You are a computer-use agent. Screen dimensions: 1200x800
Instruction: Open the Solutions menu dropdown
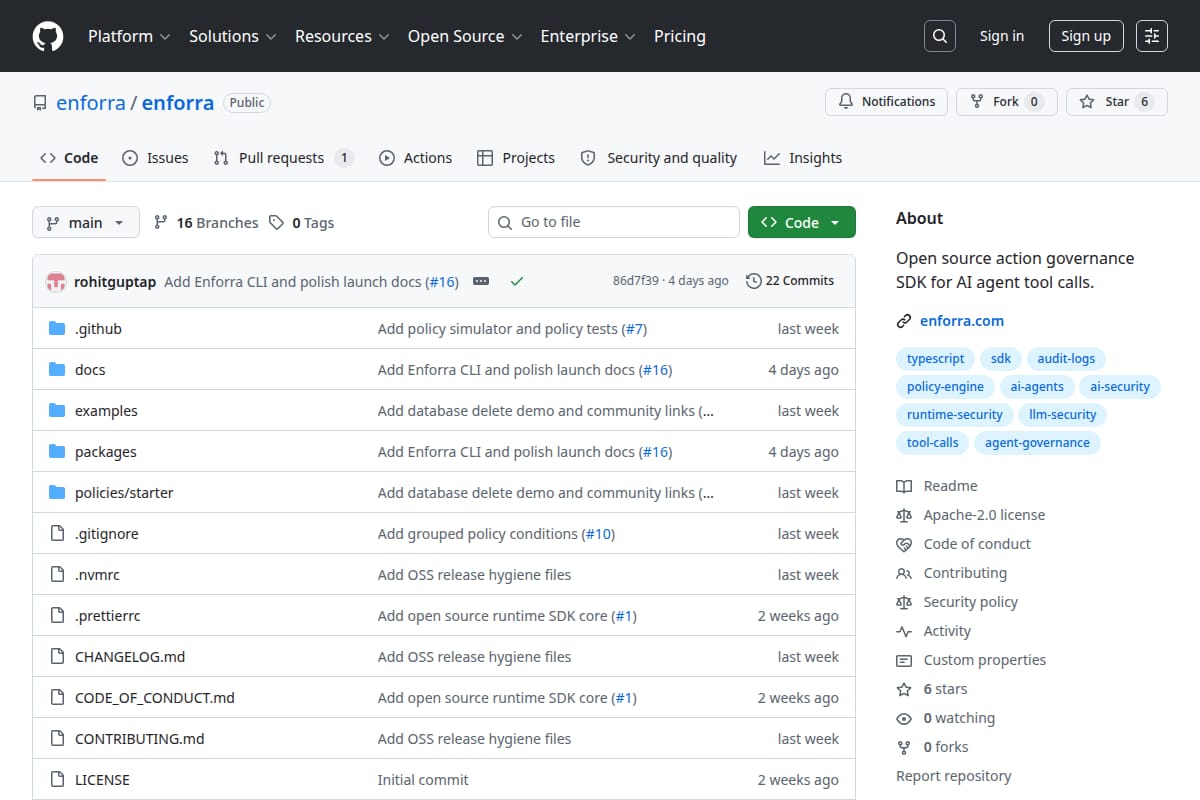pyautogui.click(x=232, y=36)
